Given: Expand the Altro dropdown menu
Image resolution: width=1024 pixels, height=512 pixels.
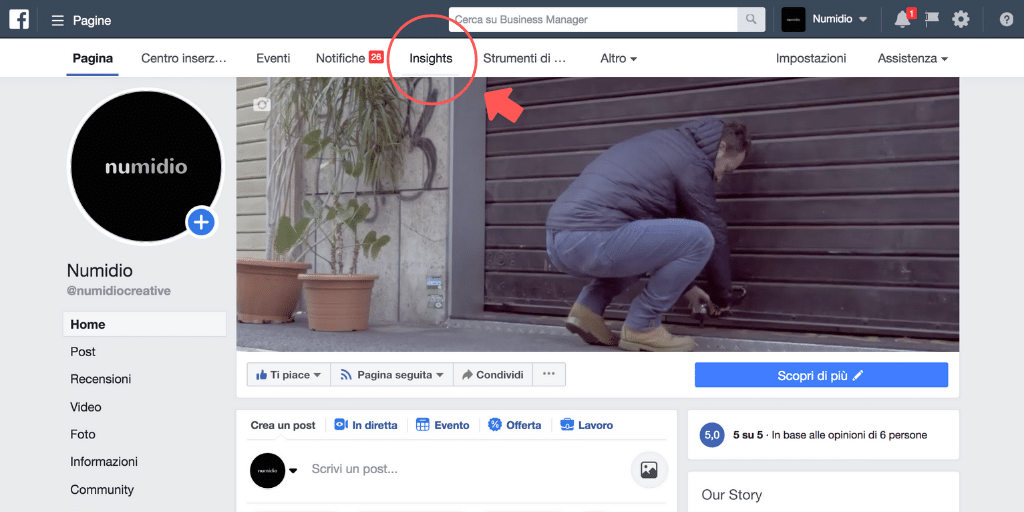Looking at the screenshot, I should tap(618, 58).
